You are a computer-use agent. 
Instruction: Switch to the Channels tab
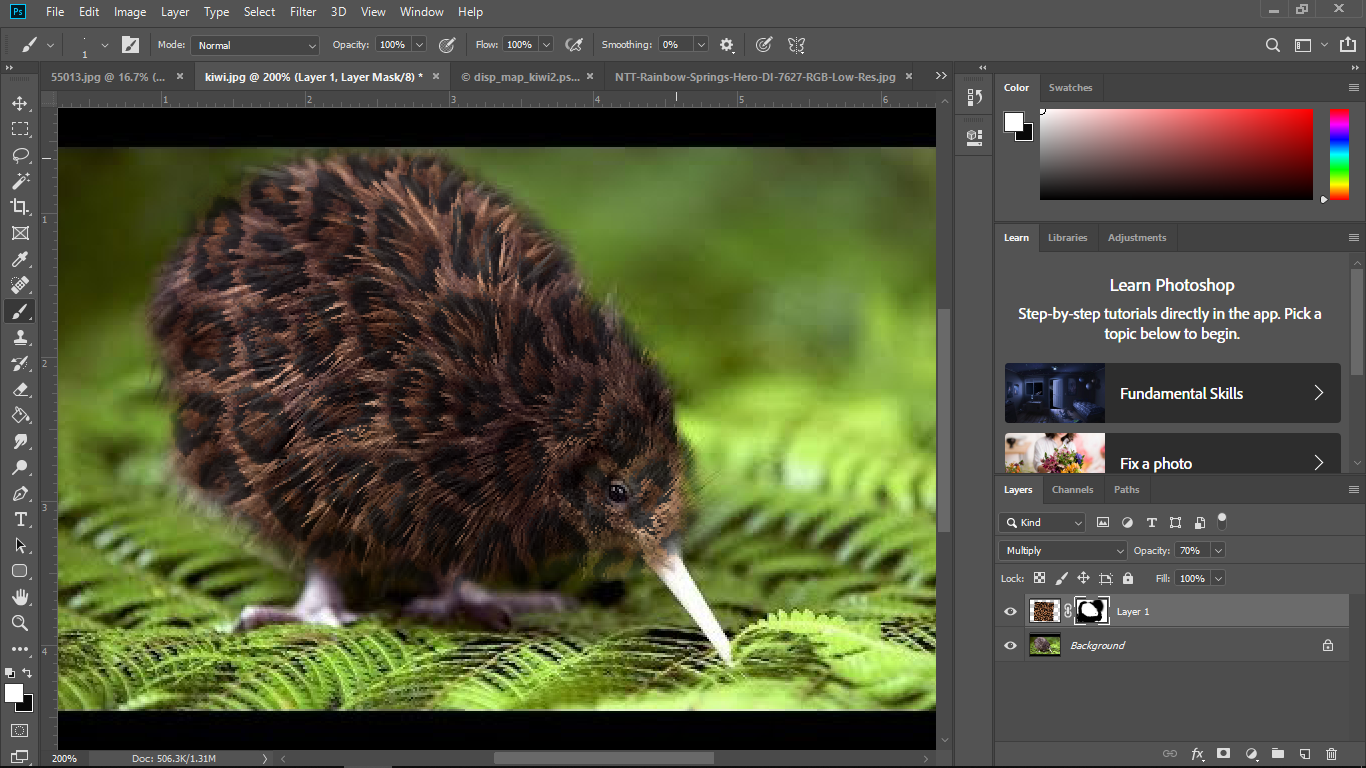[x=1072, y=490]
